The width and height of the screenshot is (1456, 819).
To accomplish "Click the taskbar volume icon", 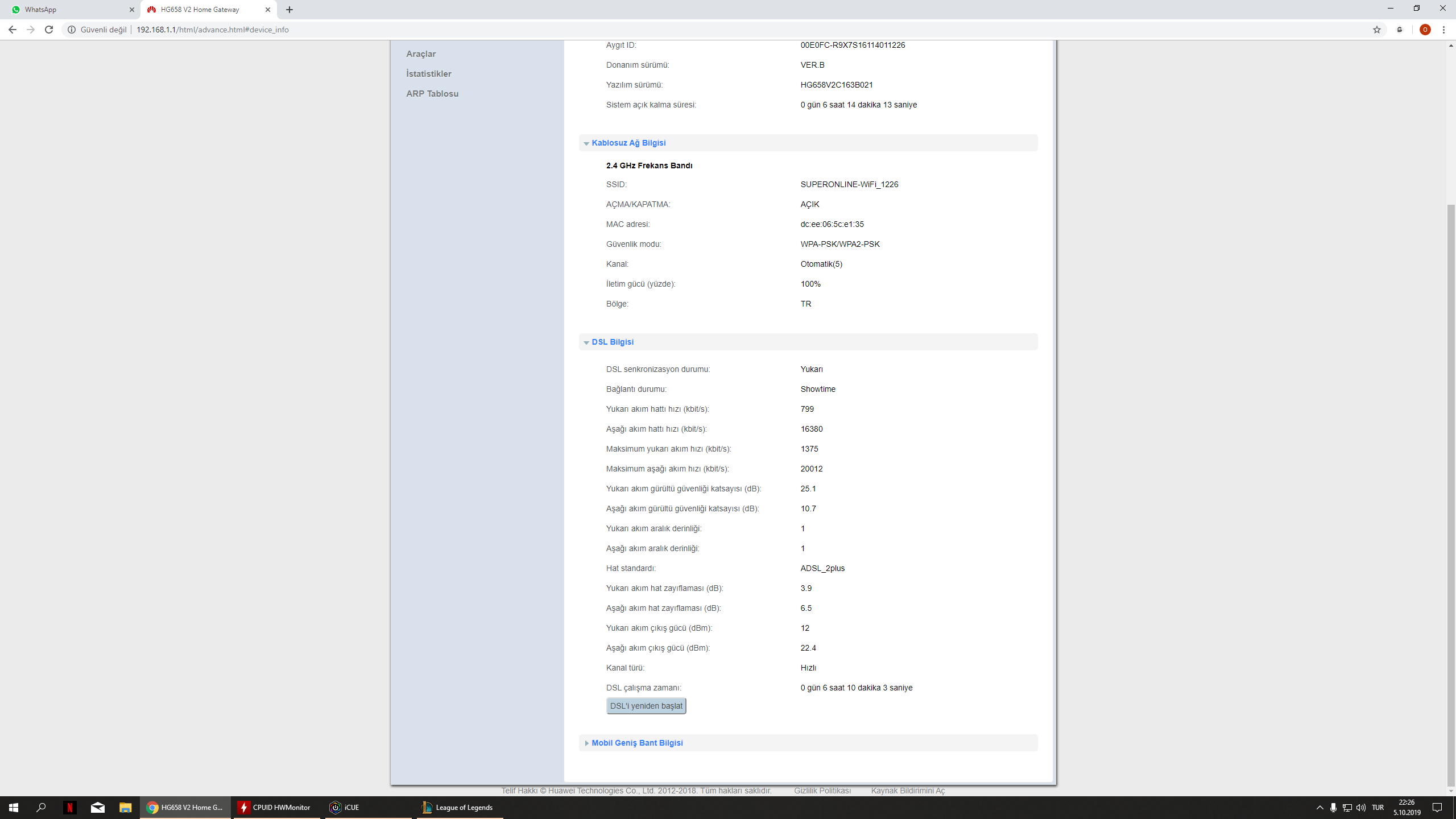I will (1360, 808).
